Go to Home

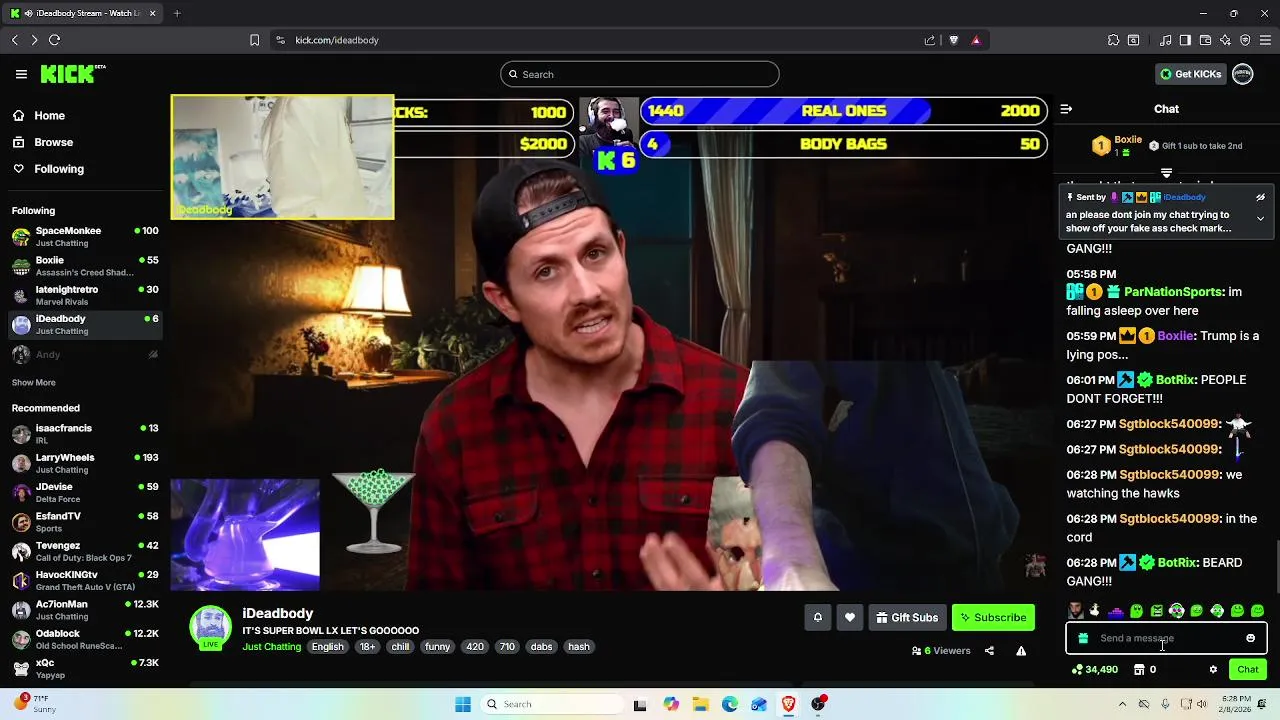40,116
